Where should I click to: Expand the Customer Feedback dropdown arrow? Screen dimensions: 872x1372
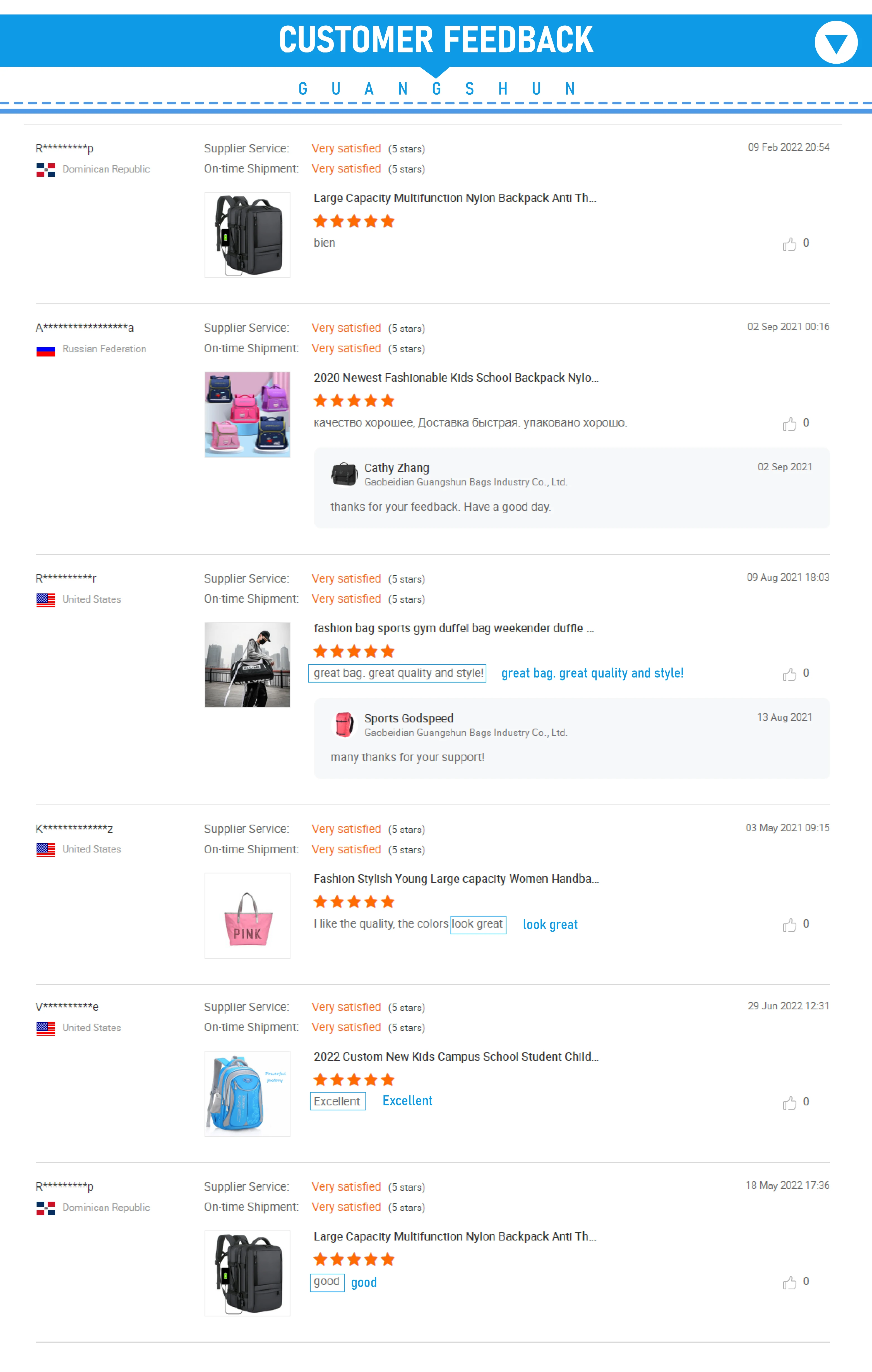pyautogui.click(x=835, y=43)
